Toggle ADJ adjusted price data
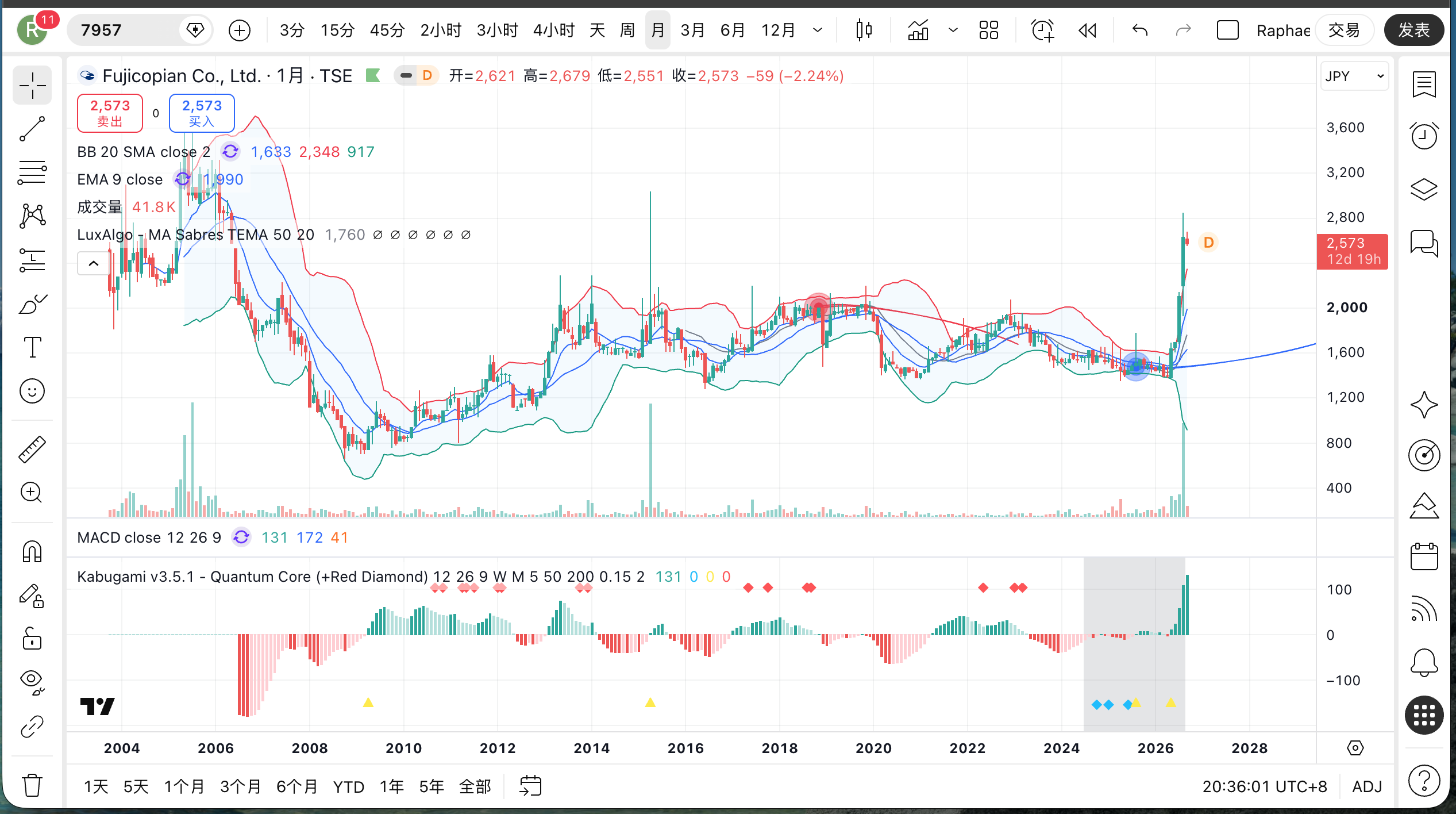Viewport: 1456px width, 814px height. [1367, 786]
